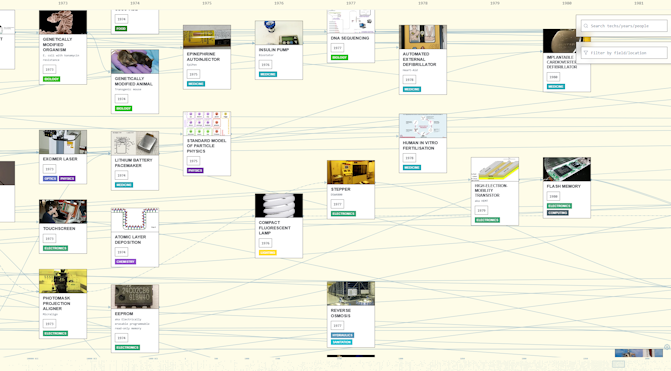
Task: Click the Computing tag on the Flash Memory card
Action: click(557, 213)
